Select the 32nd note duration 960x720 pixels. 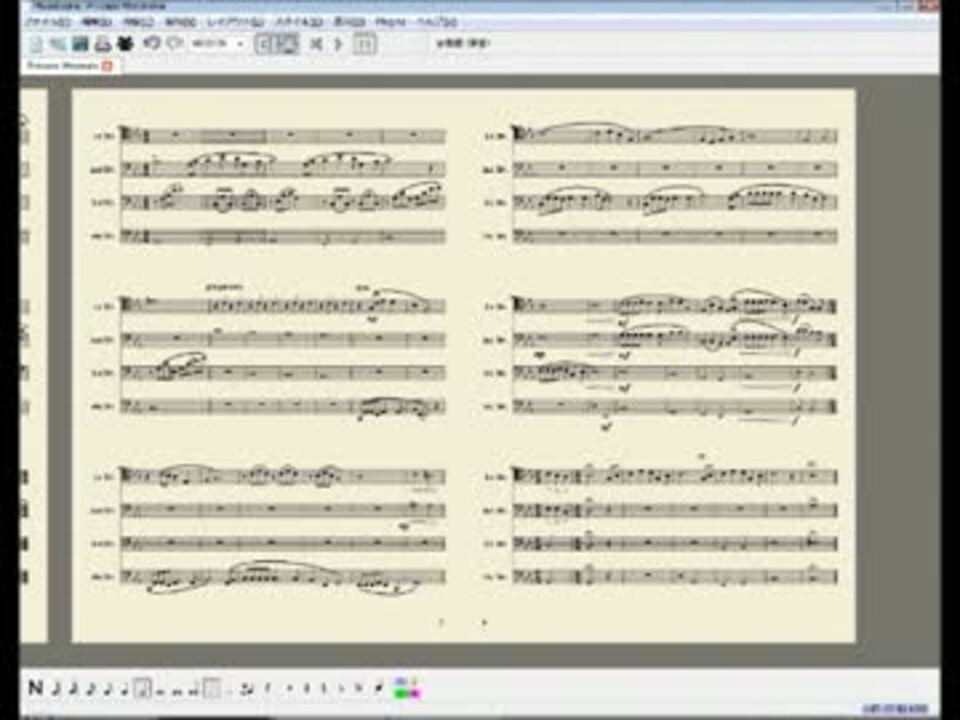[73, 689]
